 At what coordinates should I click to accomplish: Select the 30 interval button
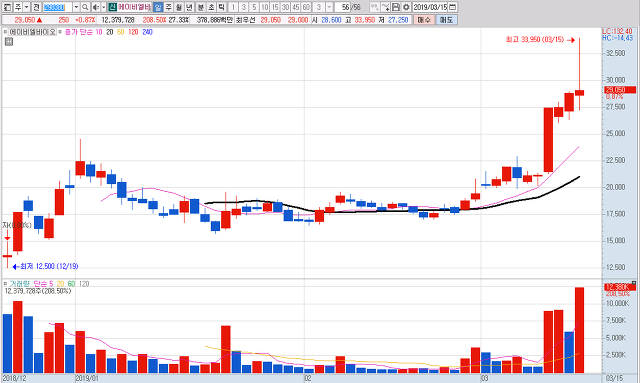tap(285, 7)
